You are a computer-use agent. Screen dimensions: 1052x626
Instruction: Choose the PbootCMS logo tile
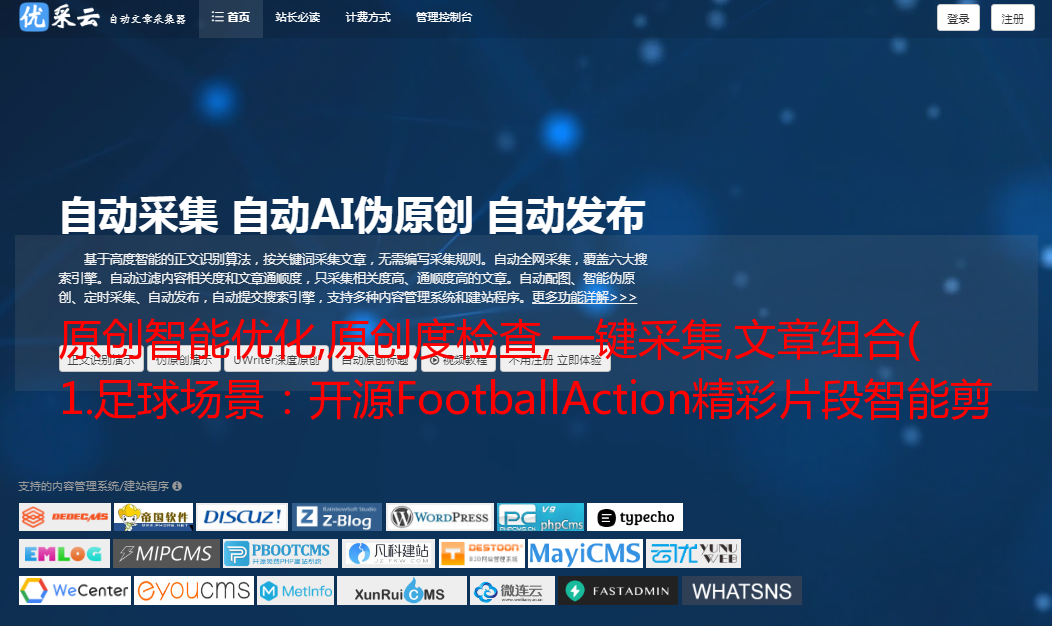click(280, 554)
